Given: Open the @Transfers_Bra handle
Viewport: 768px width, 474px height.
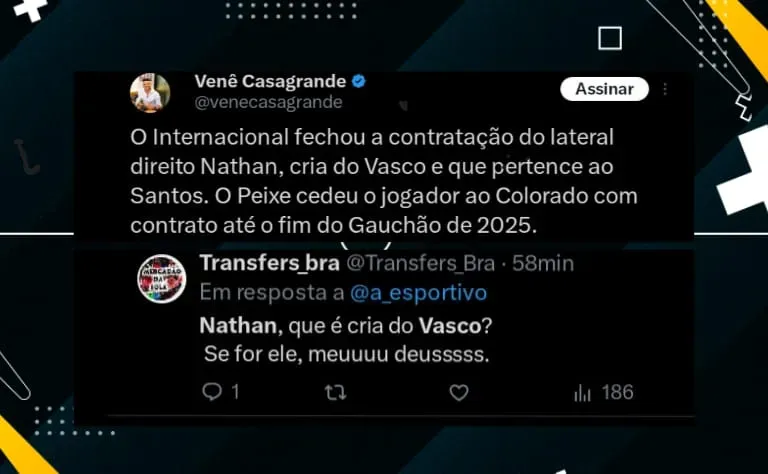Looking at the screenshot, I should pos(421,263).
